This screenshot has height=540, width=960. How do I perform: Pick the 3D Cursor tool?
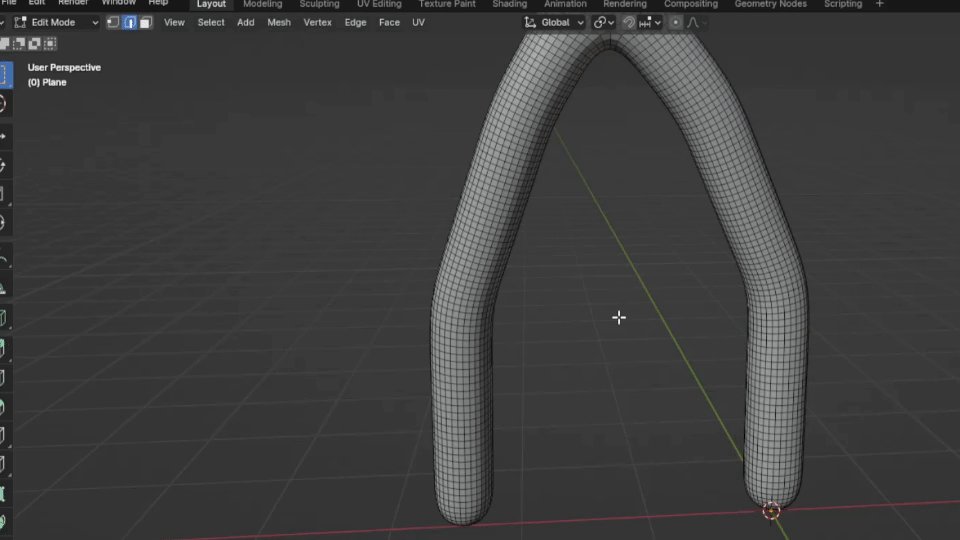point(4,104)
